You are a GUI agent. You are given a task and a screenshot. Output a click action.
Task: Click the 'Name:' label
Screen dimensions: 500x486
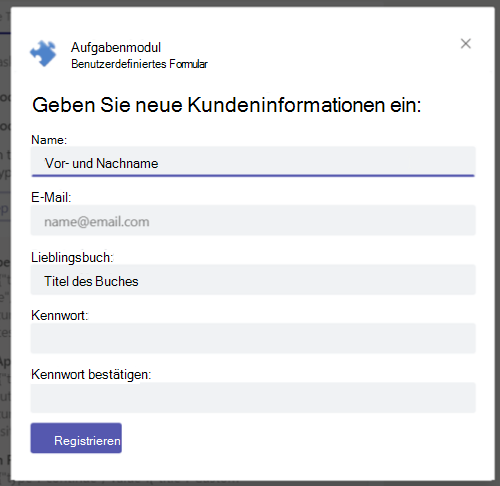point(49,140)
